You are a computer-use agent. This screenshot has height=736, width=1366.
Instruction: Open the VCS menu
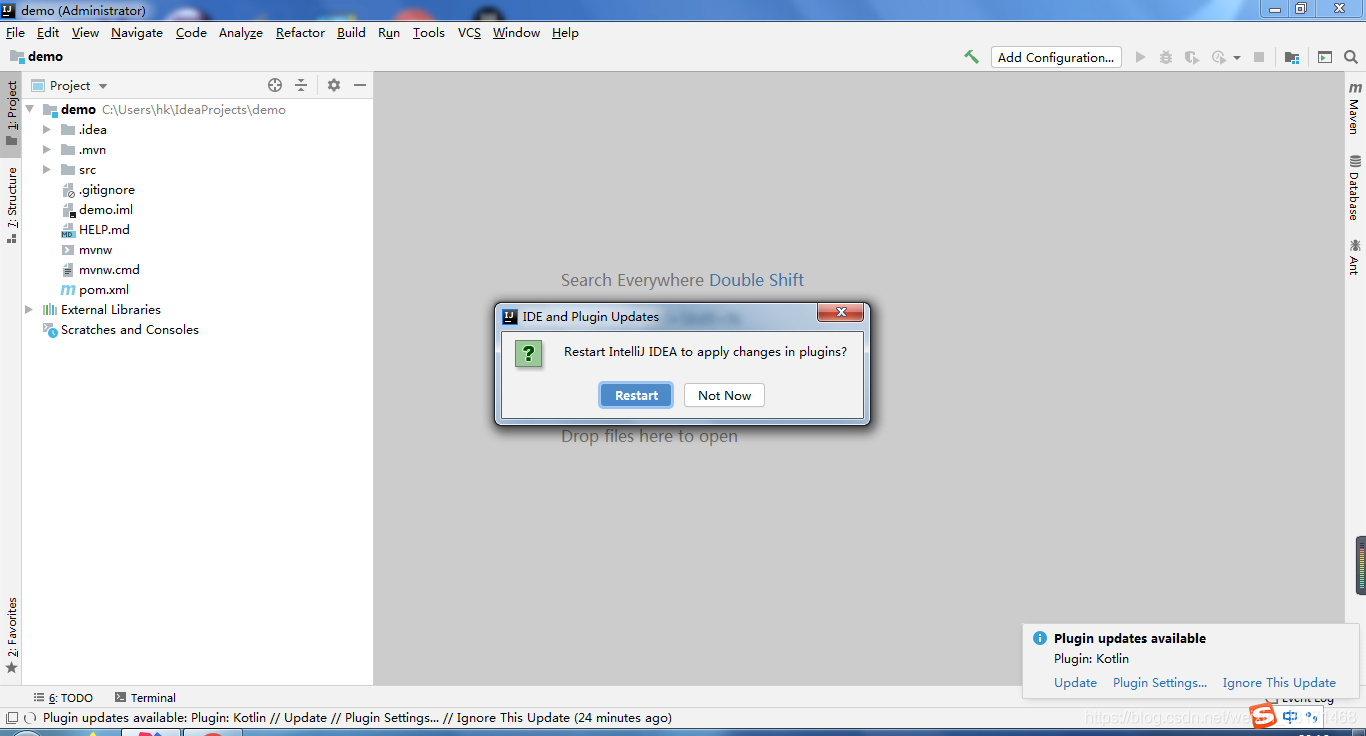(x=469, y=32)
